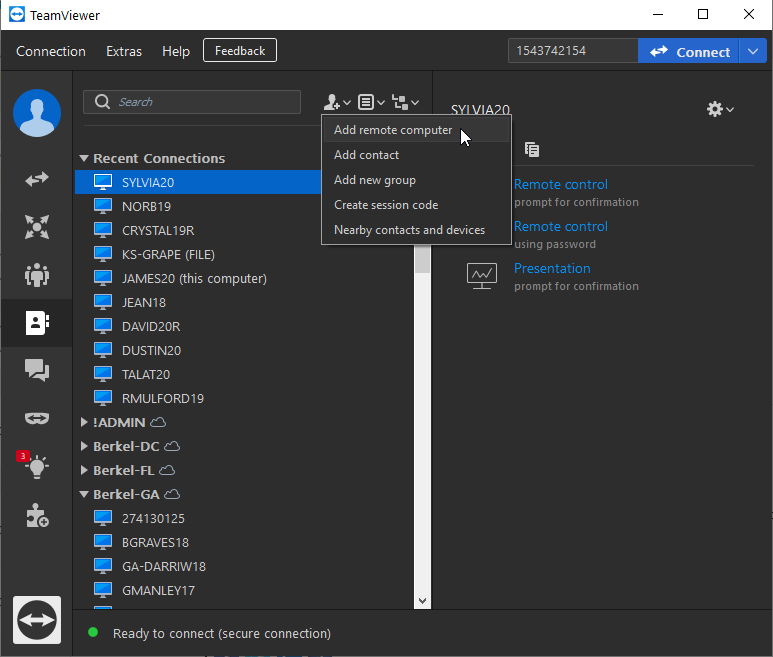Expand the Berkel-DC group
Viewport: 773px width, 657px height.
84,447
